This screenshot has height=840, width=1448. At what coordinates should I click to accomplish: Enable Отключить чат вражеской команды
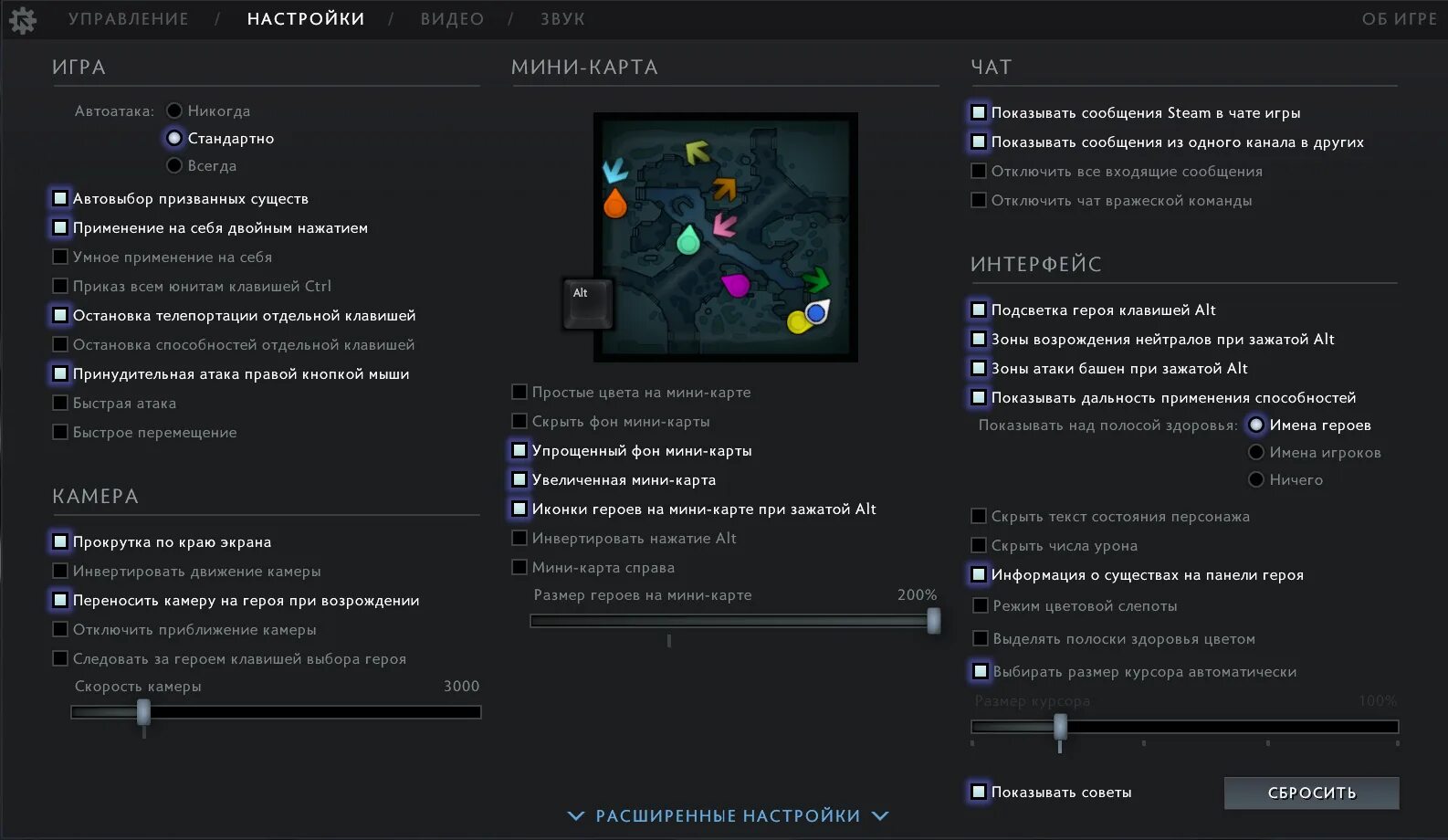pyautogui.click(x=979, y=200)
